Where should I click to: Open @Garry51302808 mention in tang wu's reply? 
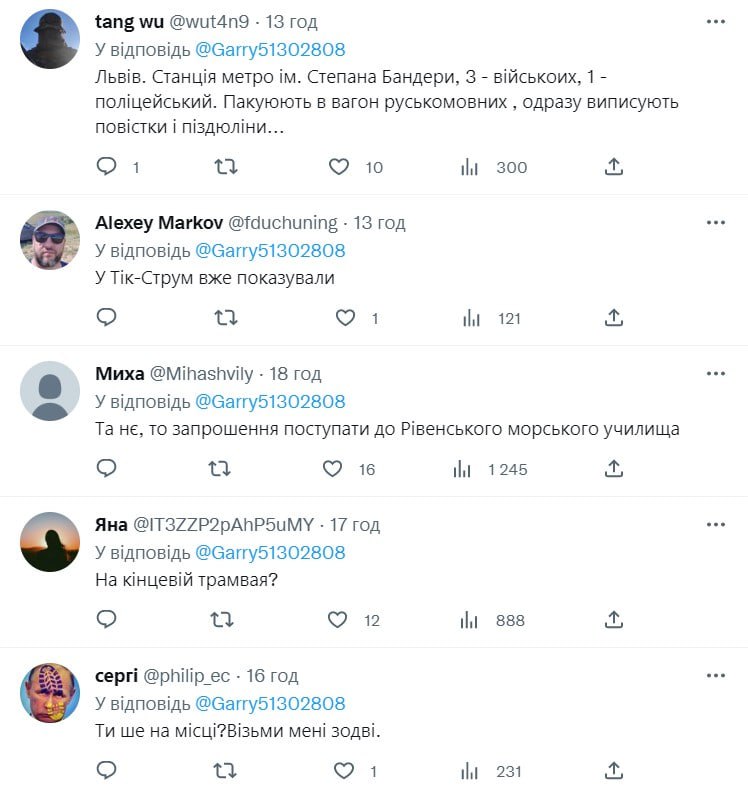270,48
